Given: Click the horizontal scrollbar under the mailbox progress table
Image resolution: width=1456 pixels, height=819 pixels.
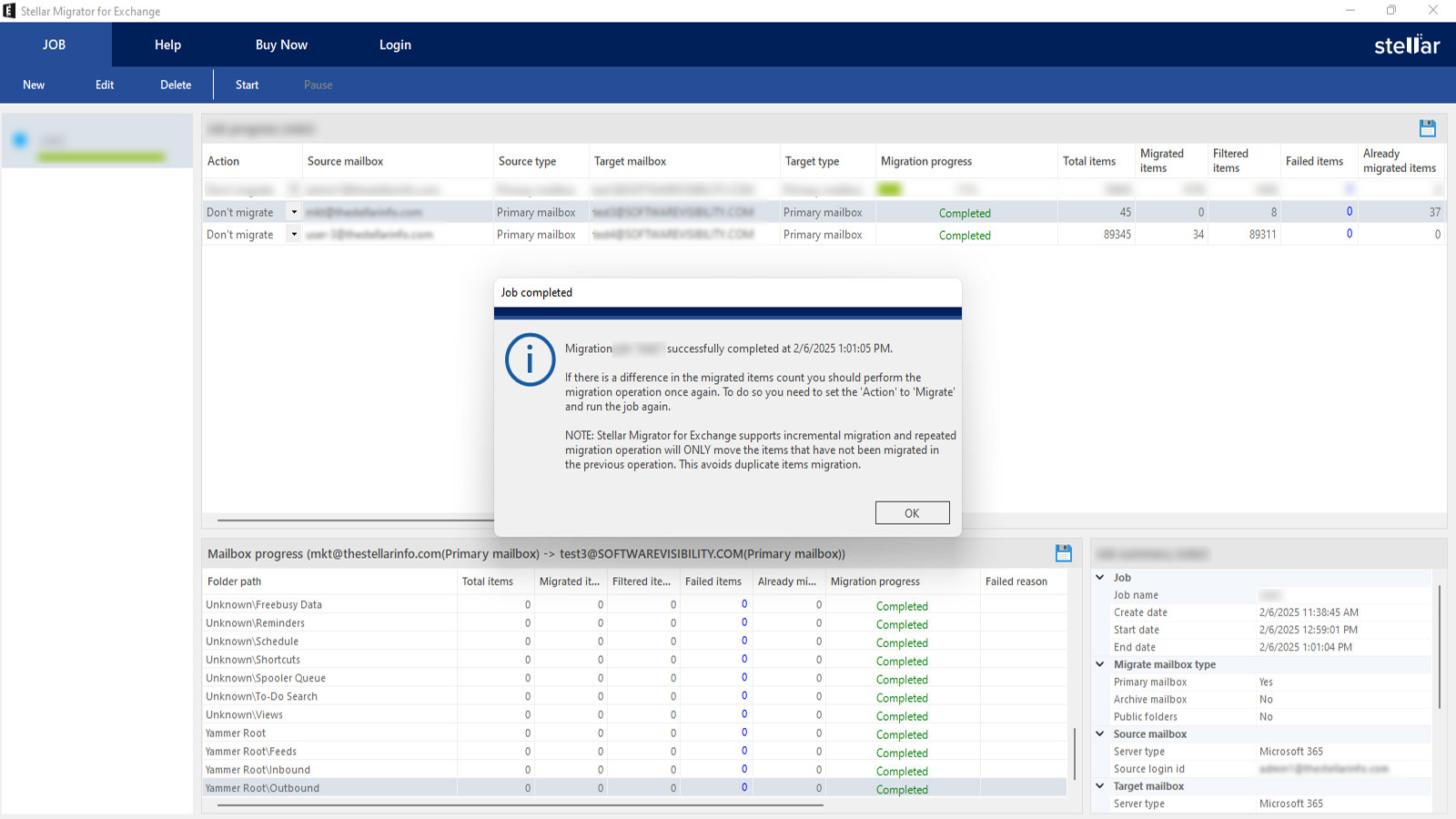Looking at the screenshot, I should 521,805.
